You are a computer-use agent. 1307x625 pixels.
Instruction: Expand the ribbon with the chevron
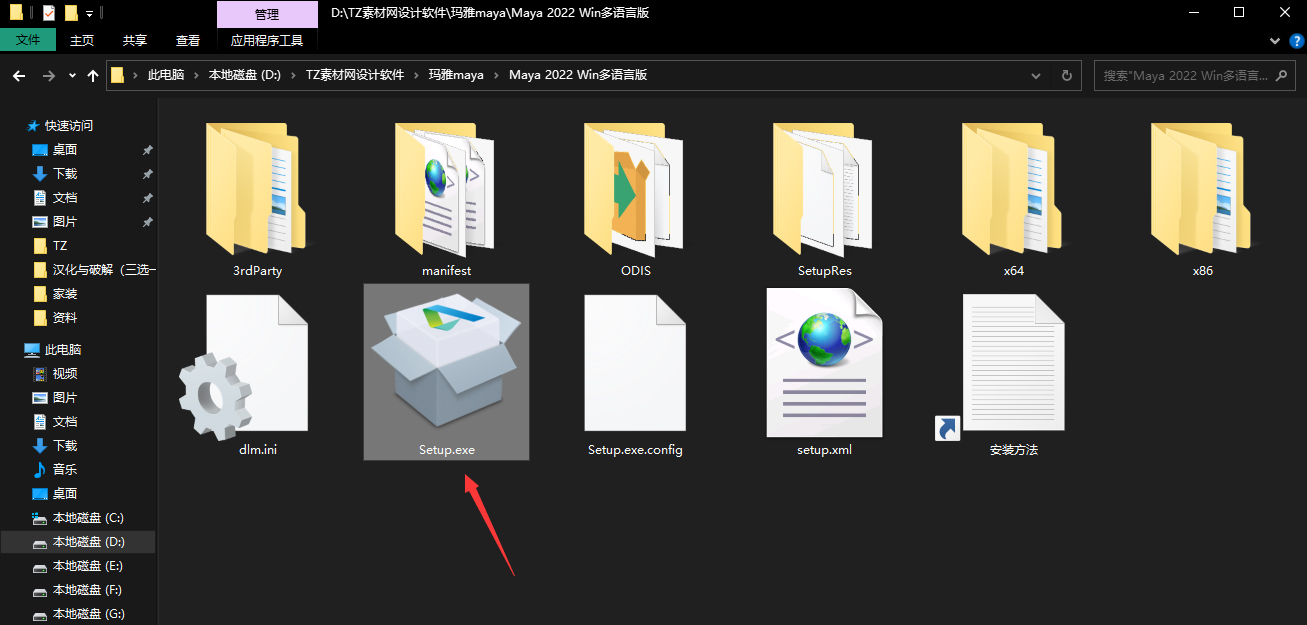coord(1274,41)
